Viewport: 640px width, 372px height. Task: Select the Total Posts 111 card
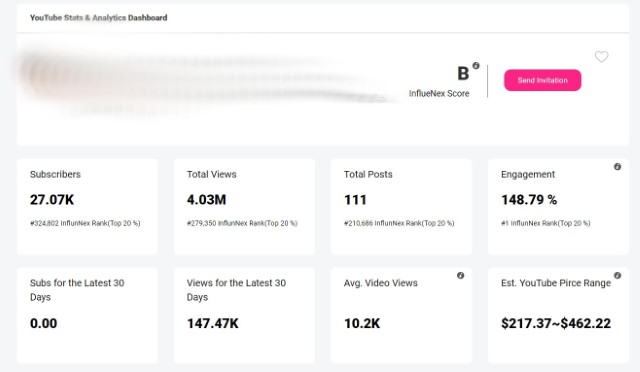point(401,207)
